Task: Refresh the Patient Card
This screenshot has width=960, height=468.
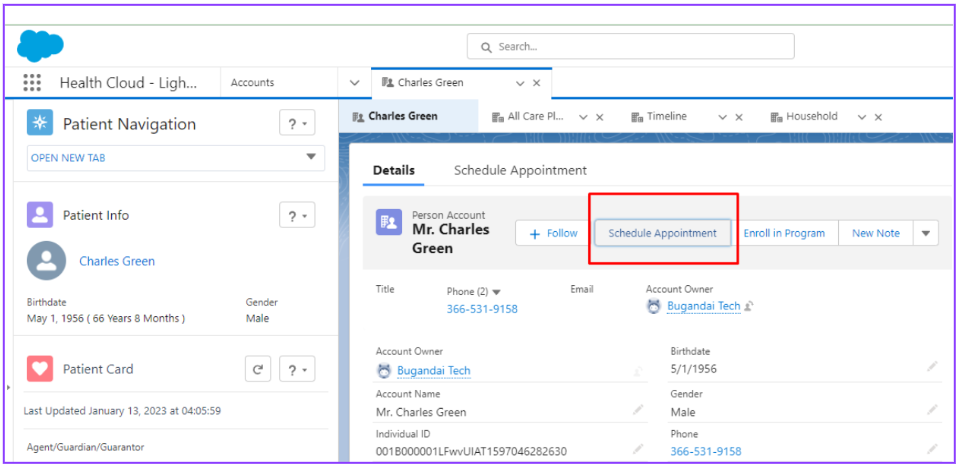Action: coord(258,369)
